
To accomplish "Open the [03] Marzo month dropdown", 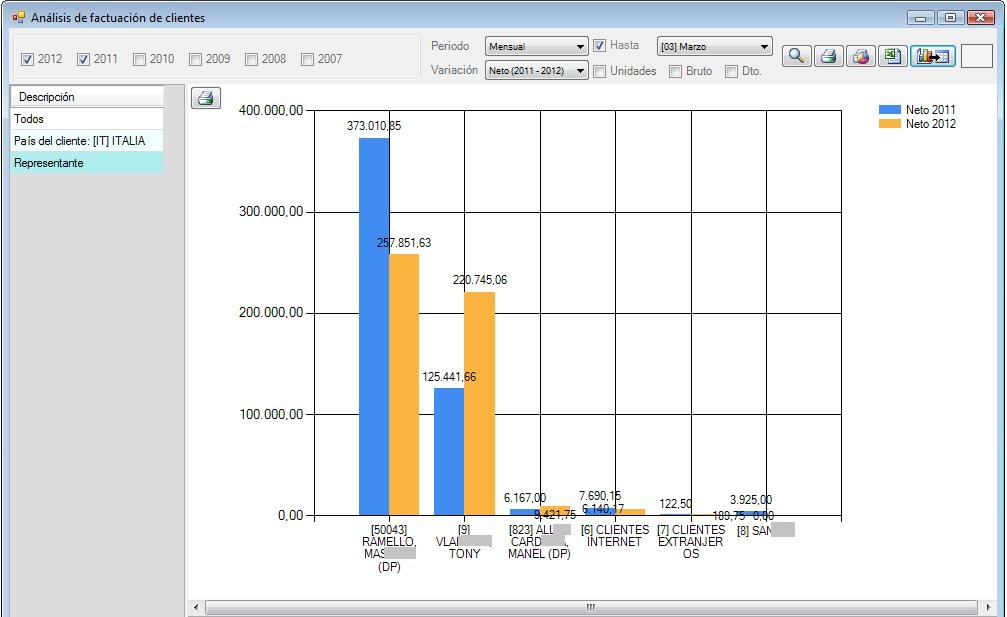I will pos(715,47).
